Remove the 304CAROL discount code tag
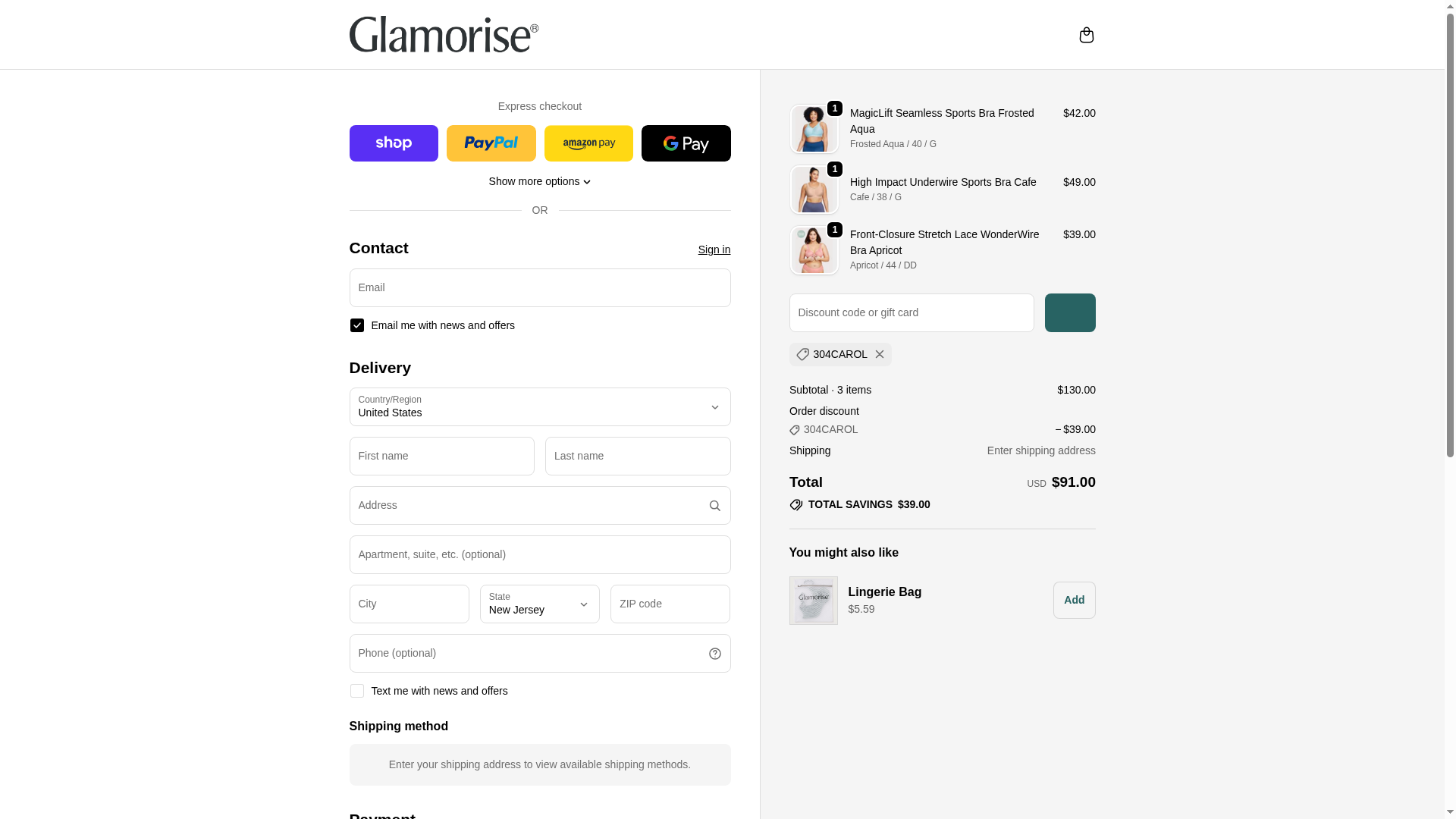1456x819 pixels. pyautogui.click(x=880, y=354)
